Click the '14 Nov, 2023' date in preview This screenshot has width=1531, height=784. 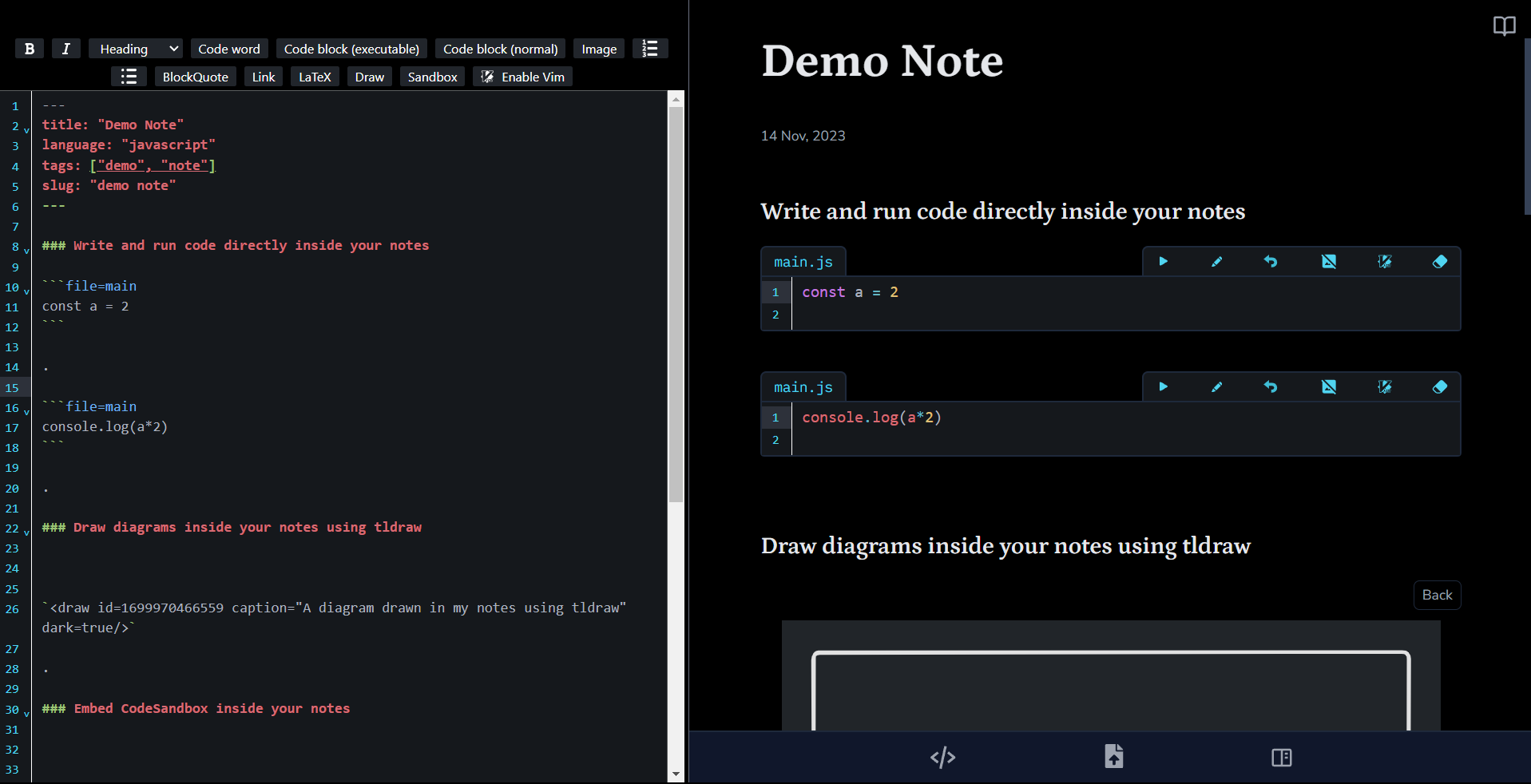tap(803, 136)
